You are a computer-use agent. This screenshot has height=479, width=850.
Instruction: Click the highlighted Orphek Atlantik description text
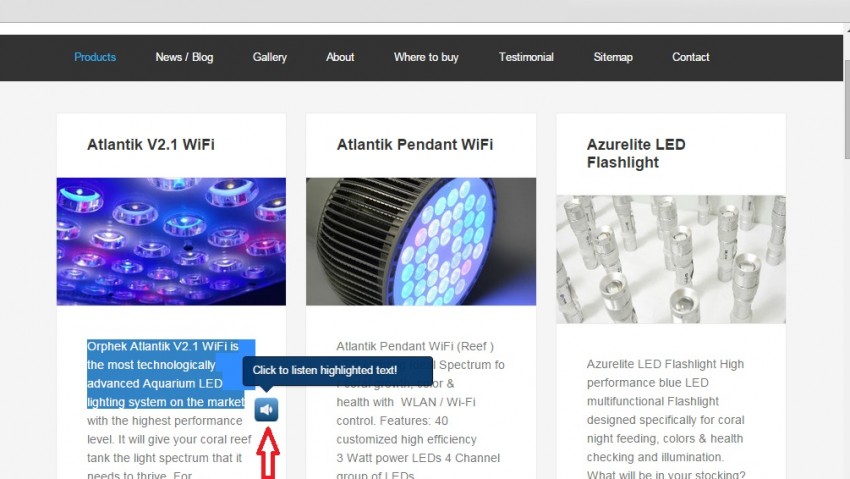click(x=166, y=374)
